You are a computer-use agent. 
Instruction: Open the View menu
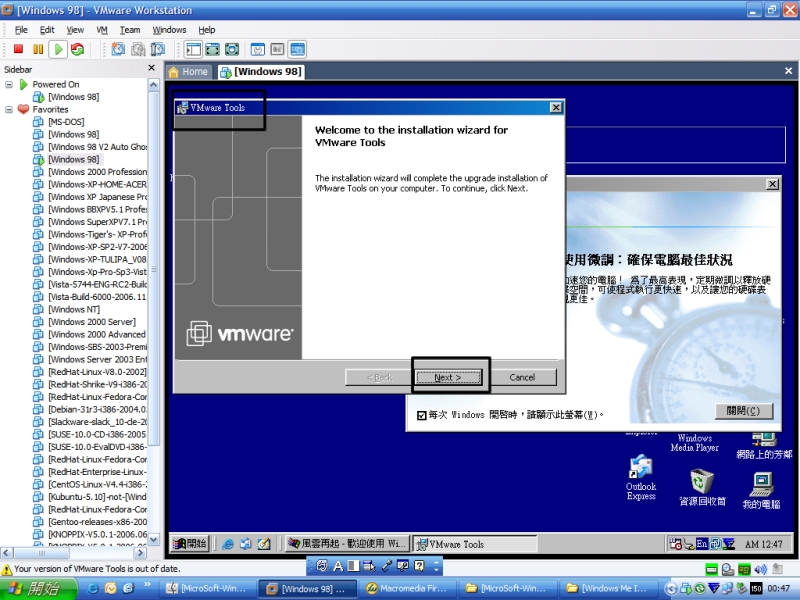tap(75, 30)
